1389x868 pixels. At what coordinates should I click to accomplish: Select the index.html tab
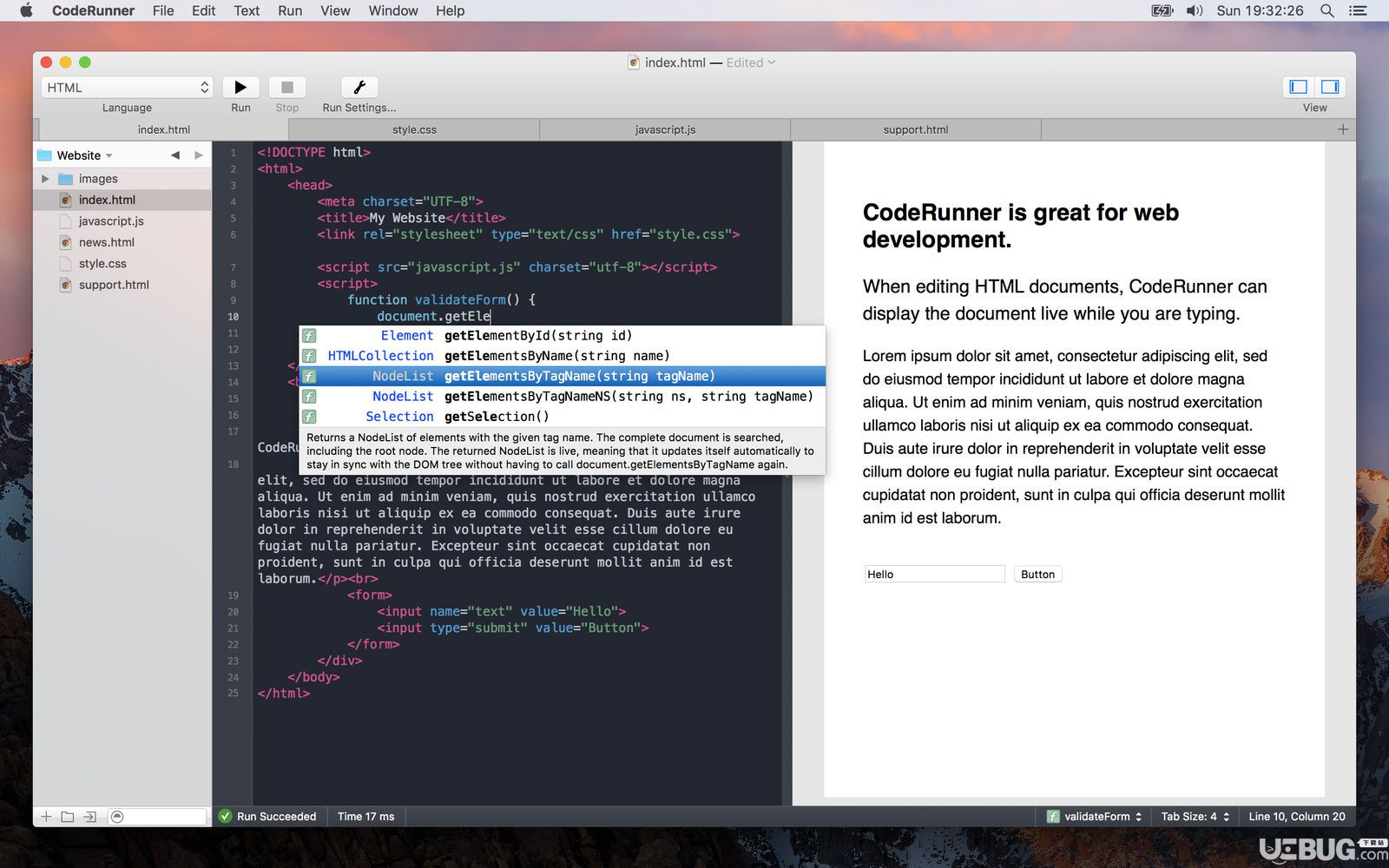164,129
